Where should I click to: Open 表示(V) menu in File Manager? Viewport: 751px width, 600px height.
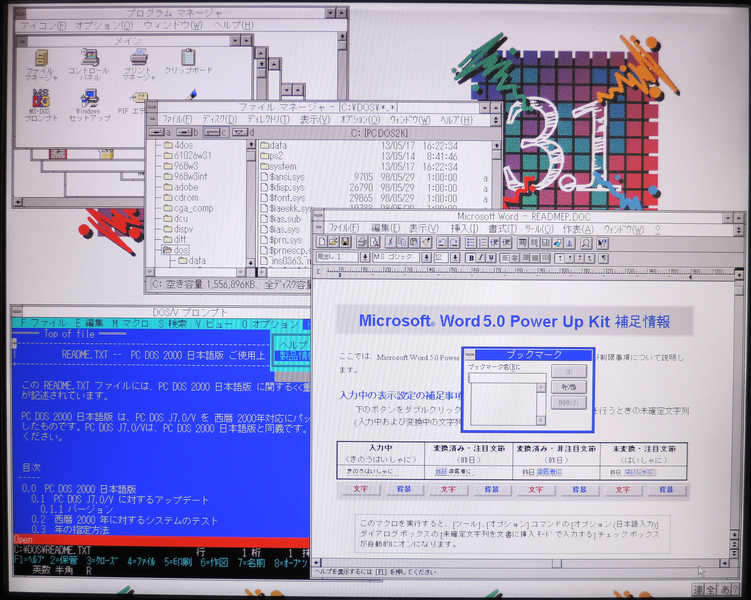315,119
